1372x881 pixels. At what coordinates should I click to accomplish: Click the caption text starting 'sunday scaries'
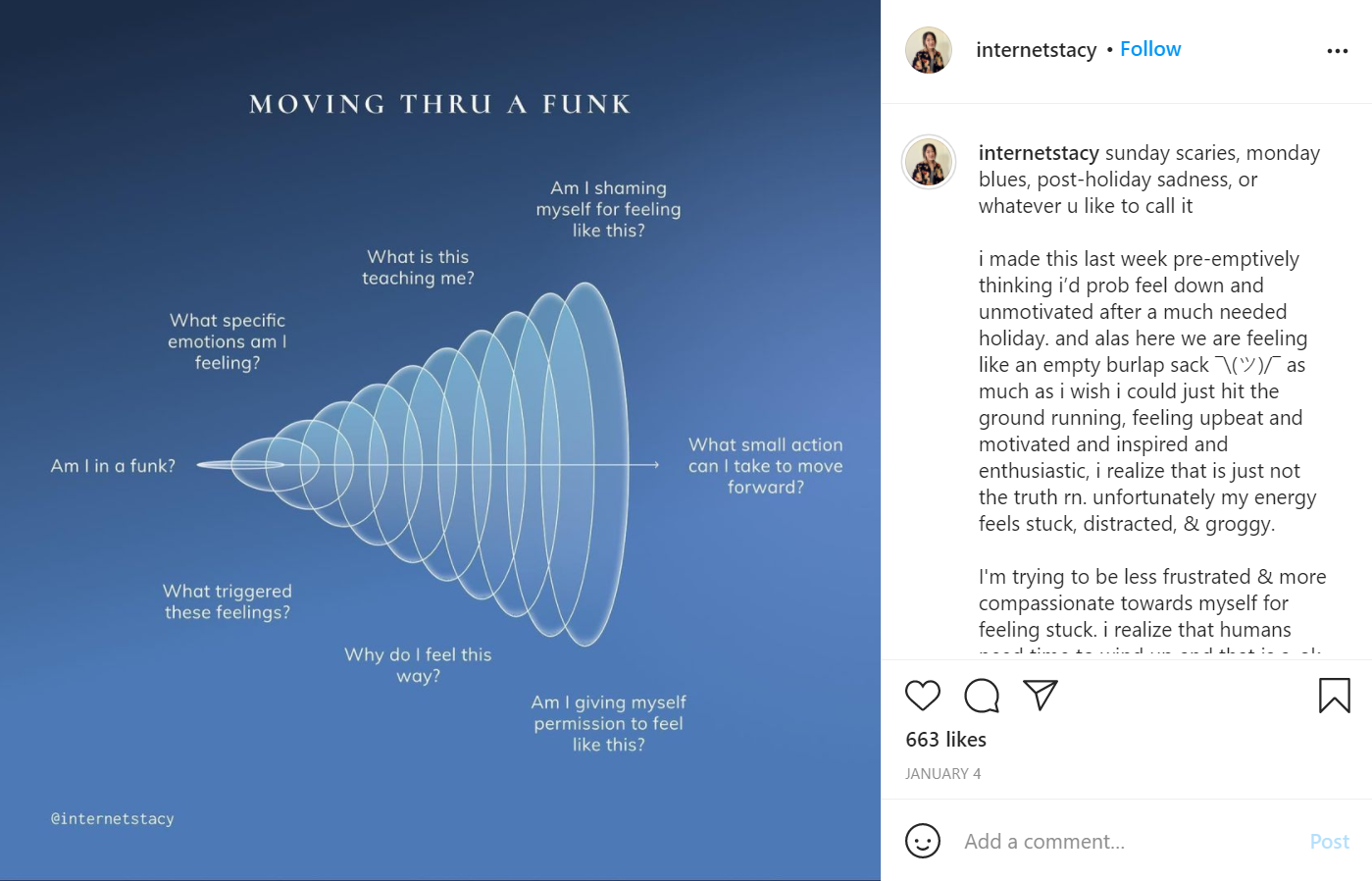[x=1149, y=180]
